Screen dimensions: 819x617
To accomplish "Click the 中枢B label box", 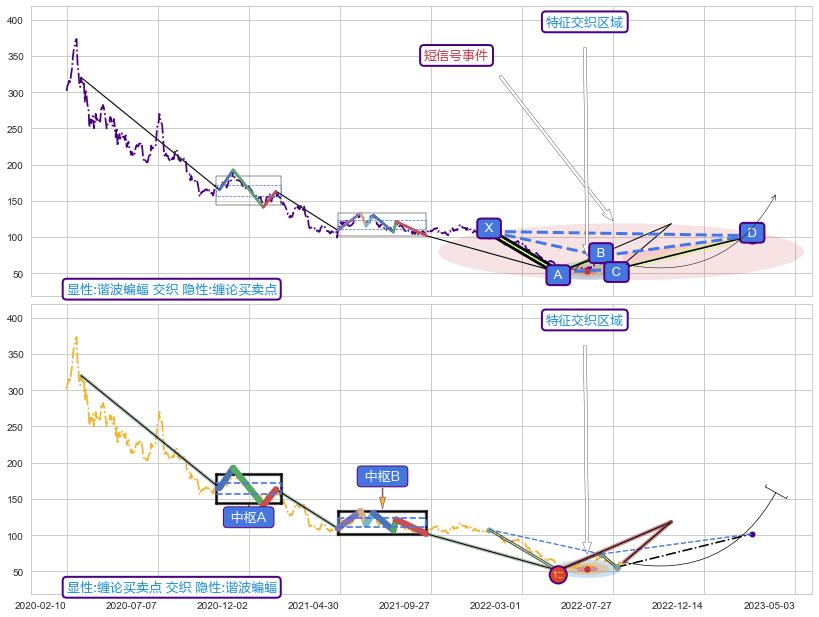I will click(382, 477).
